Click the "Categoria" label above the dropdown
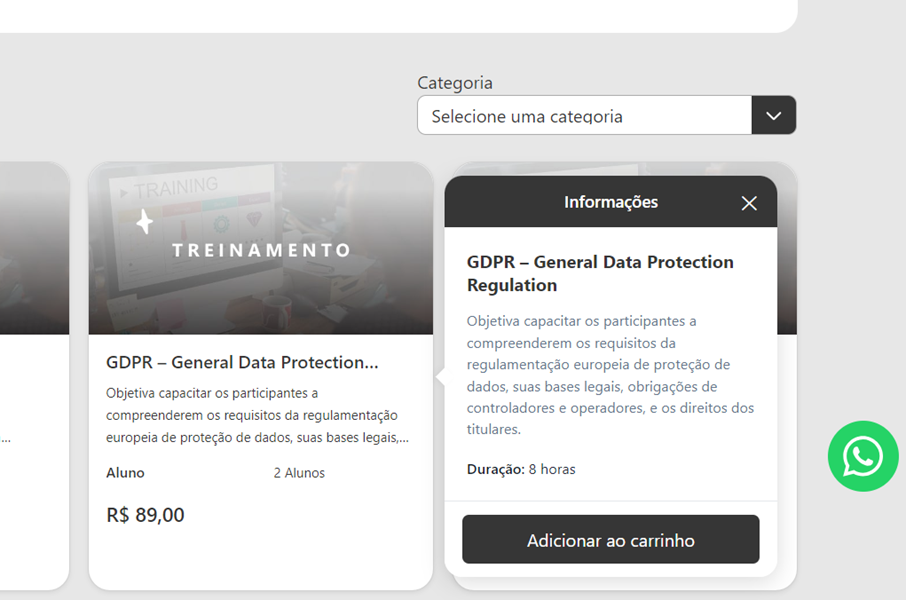 pos(454,83)
